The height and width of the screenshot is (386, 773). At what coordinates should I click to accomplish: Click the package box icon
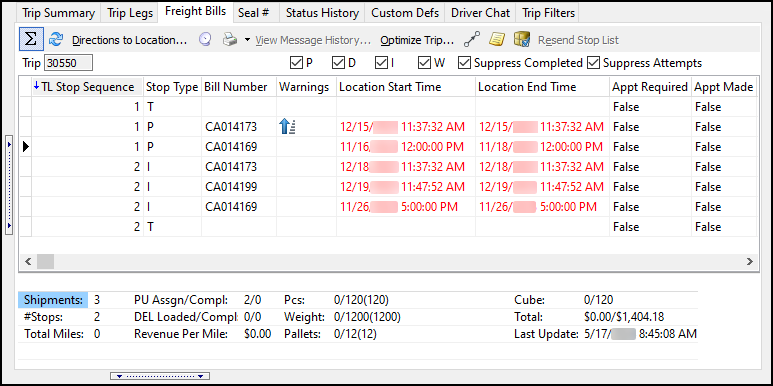point(522,39)
